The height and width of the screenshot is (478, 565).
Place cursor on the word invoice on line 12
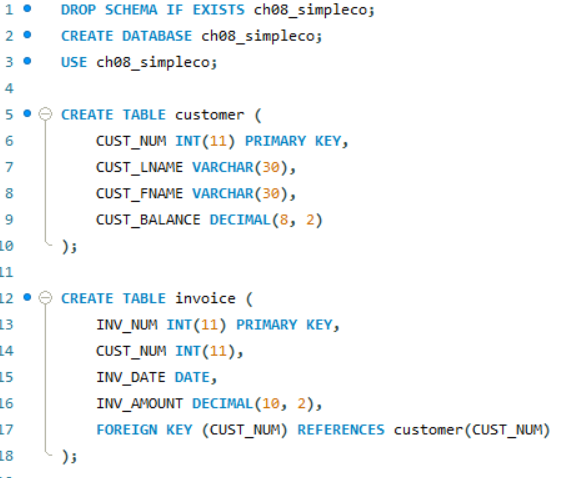205,299
